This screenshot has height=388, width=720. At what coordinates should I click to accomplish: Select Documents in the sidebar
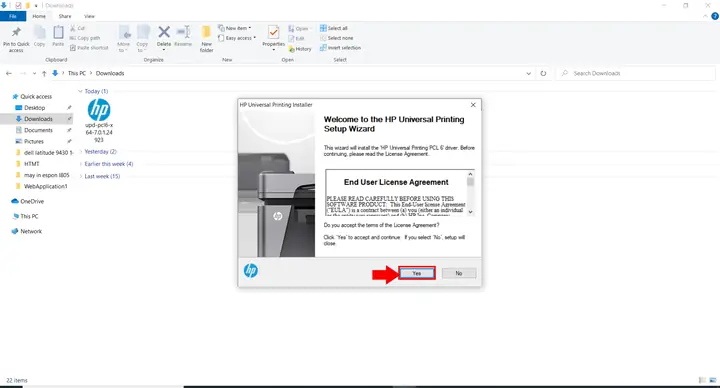34,130
